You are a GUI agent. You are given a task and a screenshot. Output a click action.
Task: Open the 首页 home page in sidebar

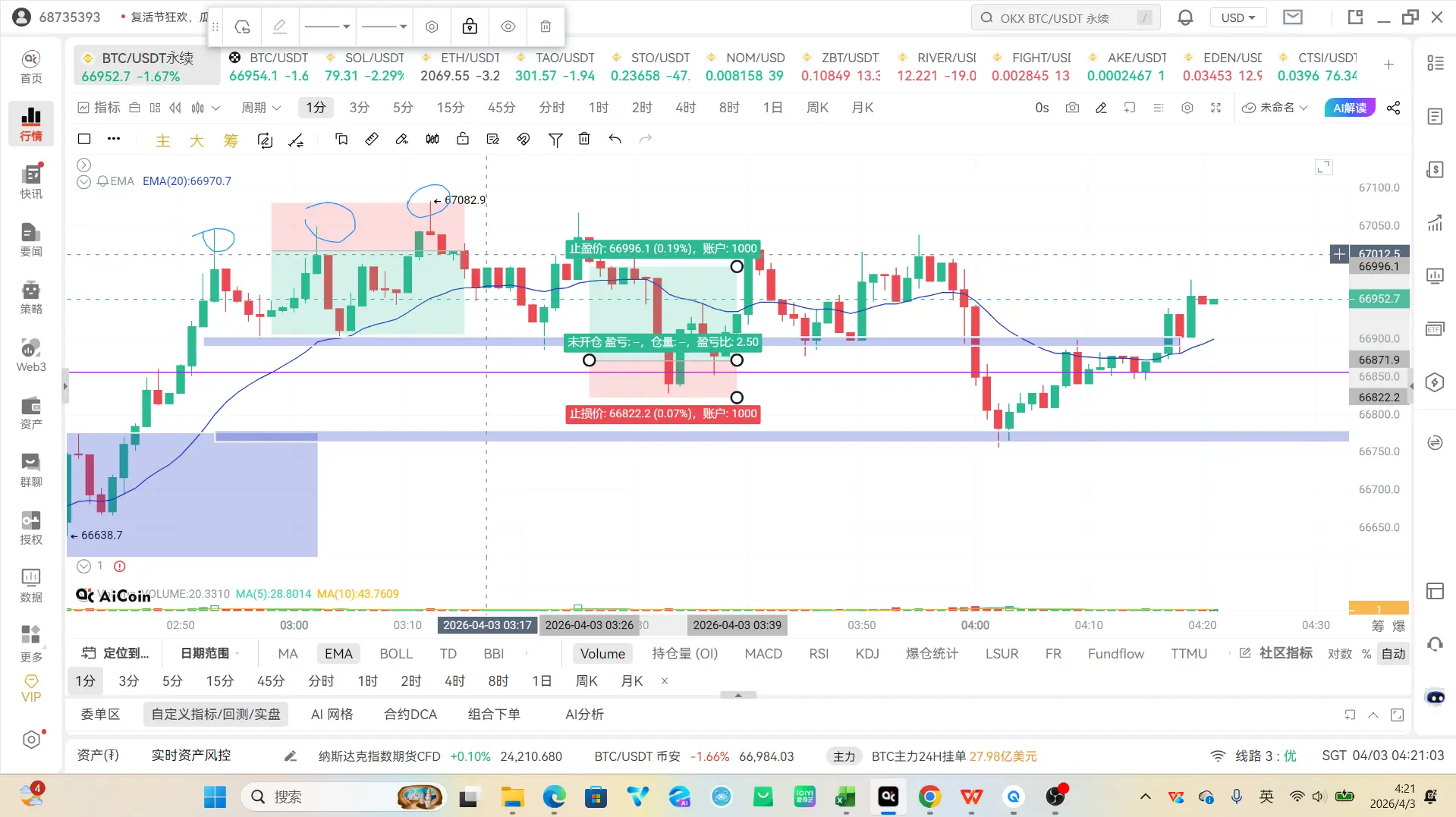(31, 67)
